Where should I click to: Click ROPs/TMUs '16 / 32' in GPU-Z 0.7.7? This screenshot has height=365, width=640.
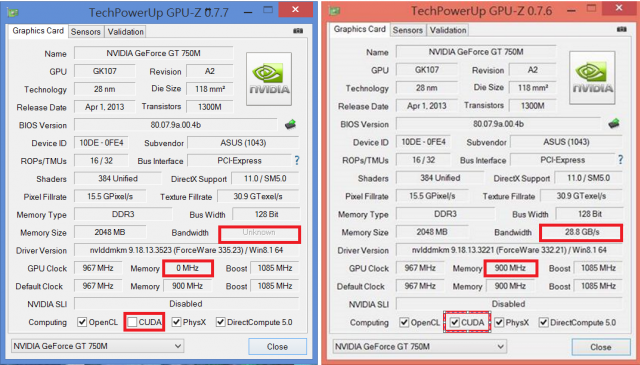(x=101, y=160)
